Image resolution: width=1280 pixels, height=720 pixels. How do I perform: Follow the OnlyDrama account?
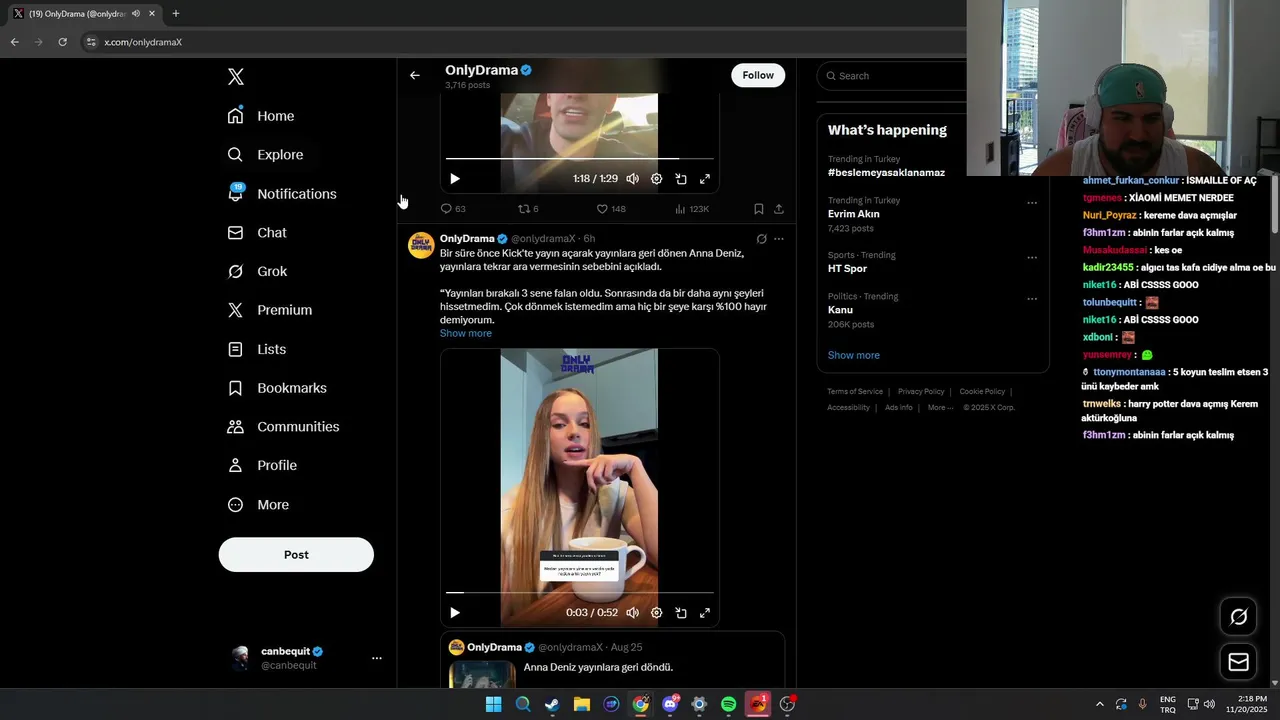tap(758, 75)
